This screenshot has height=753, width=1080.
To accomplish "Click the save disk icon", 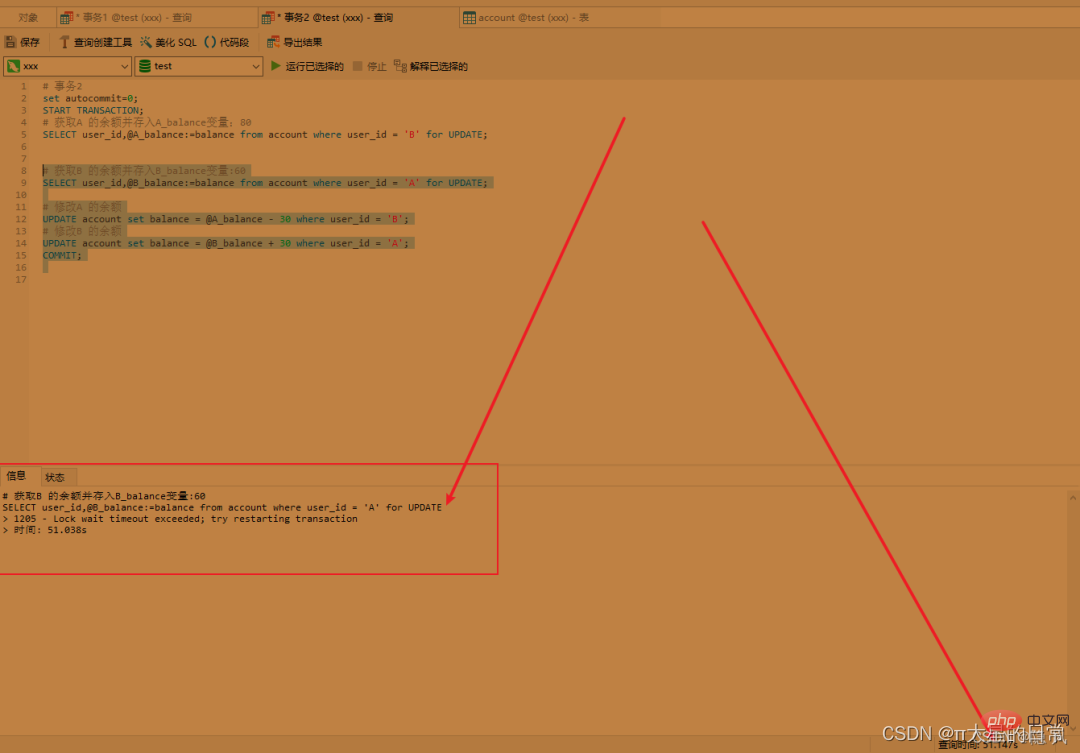I will click(x=10, y=42).
